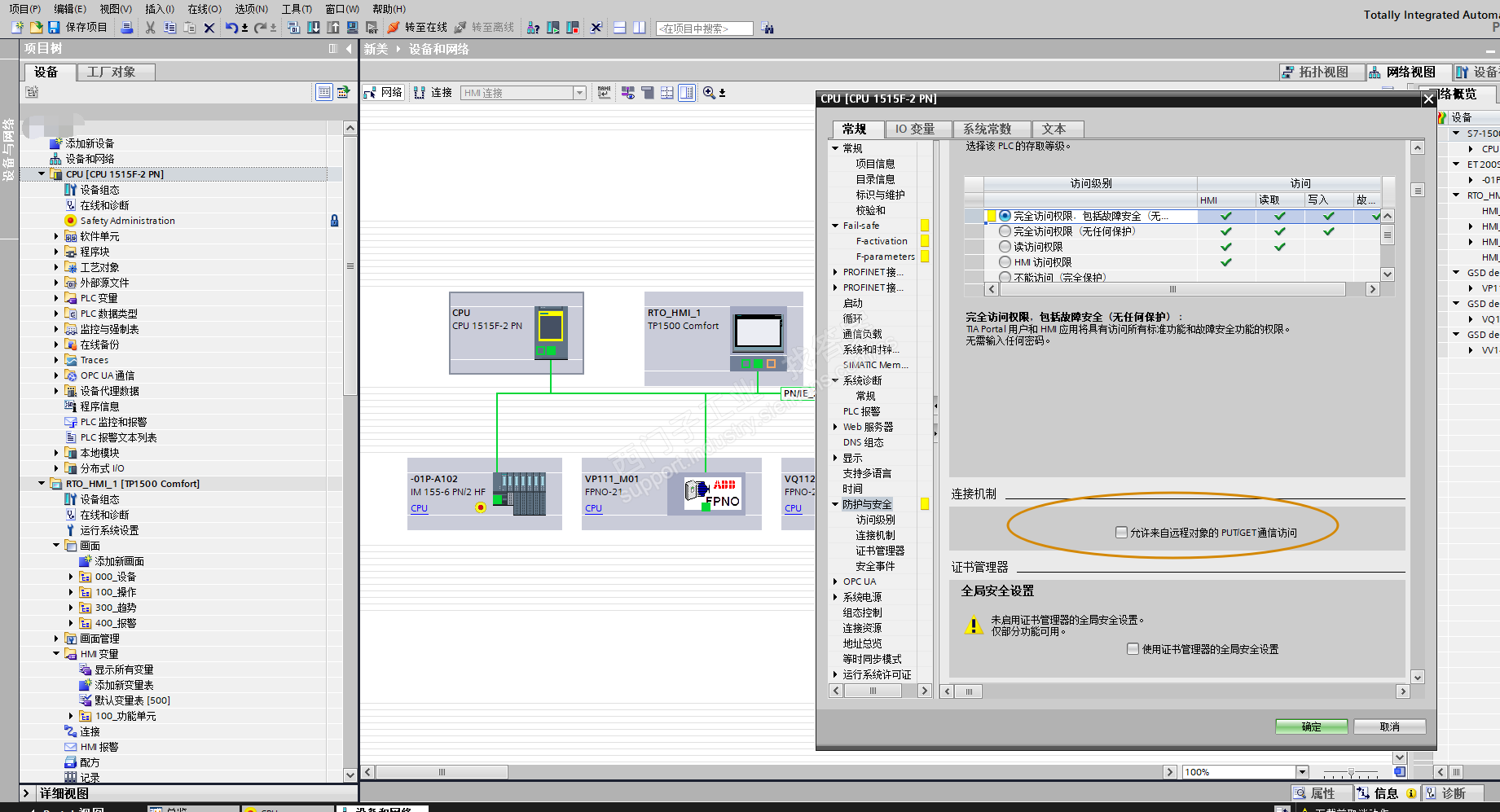Screen dimensions: 1500x812
Task: Click the CPU link under -01P-A102 device
Action: pyautogui.click(x=419, y=508)
